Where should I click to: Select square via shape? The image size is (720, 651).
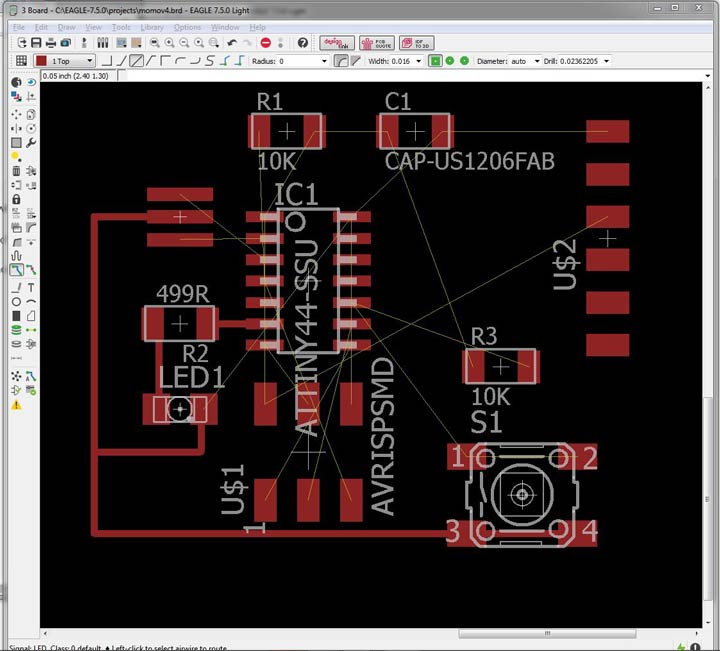click(435, 61)
